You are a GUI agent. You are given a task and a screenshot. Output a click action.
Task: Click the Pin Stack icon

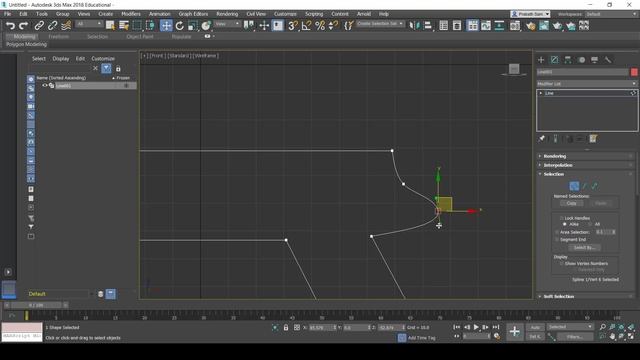coord(542,139)
